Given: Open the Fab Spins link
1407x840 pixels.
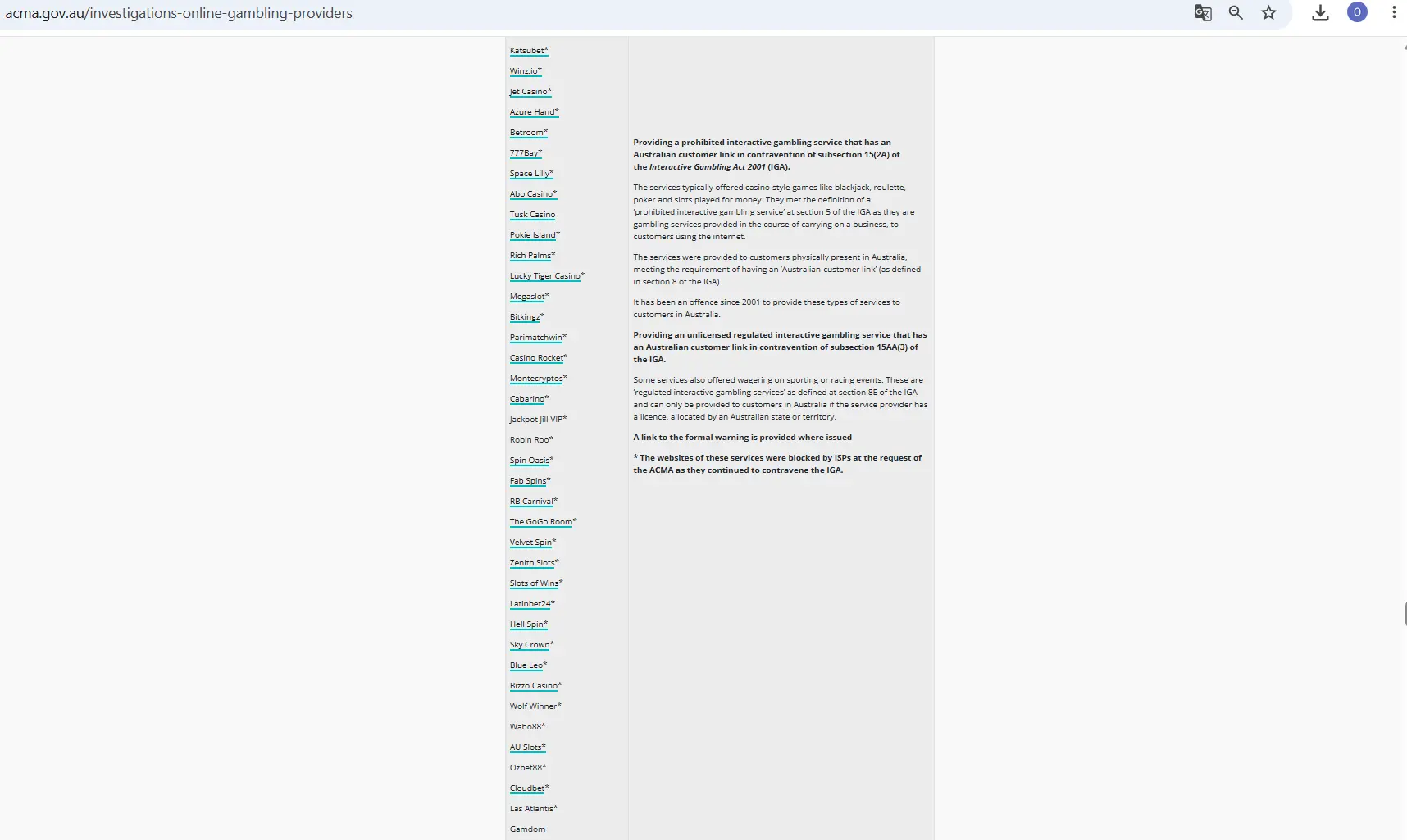Looking at the screenshot, I should point(530,481).
